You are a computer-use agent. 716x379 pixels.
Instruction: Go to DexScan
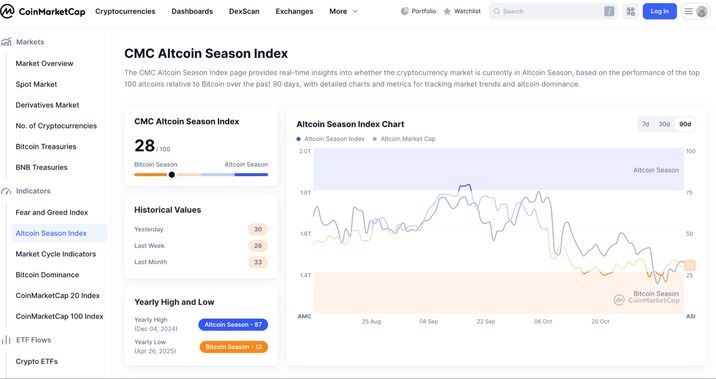pyautogui.click(x=244, y=11)
